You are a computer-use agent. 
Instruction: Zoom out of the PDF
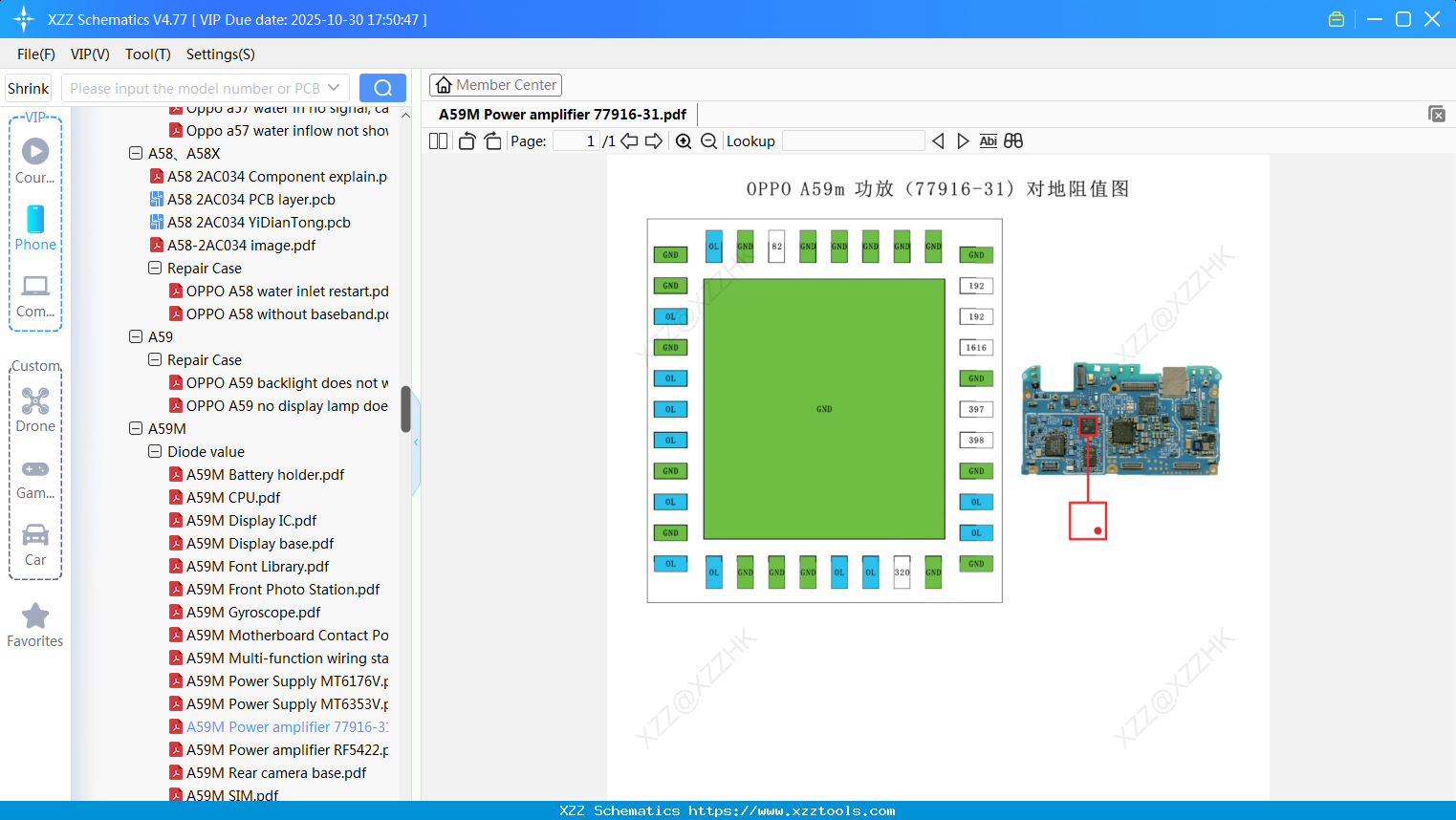pyautogui.click(x=708, y=141)
